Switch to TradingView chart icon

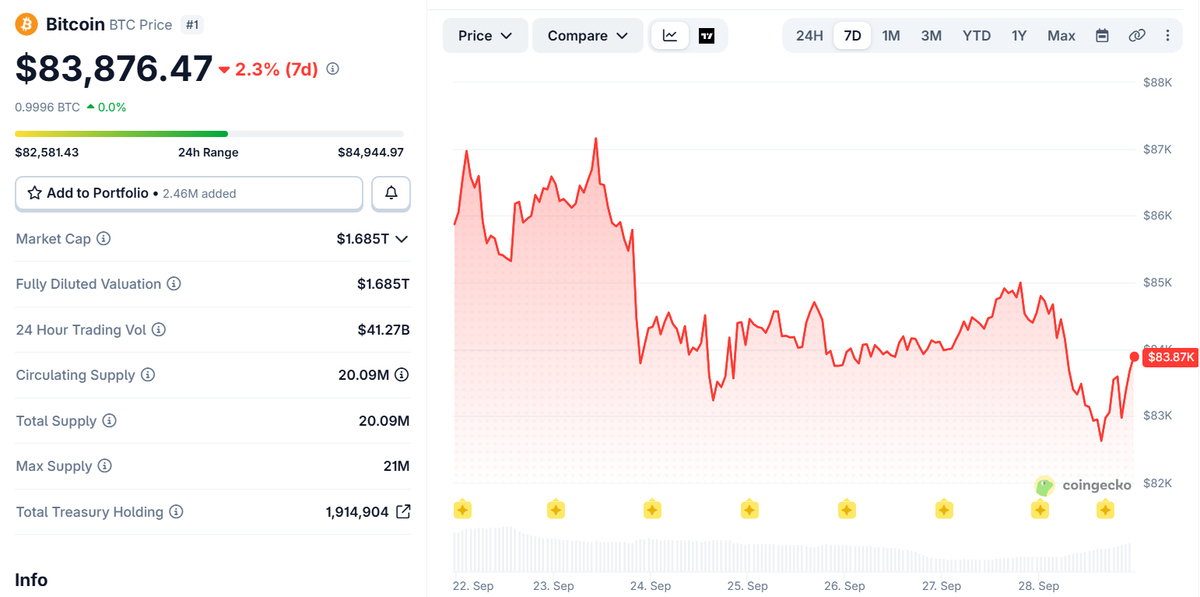(706, 36)
